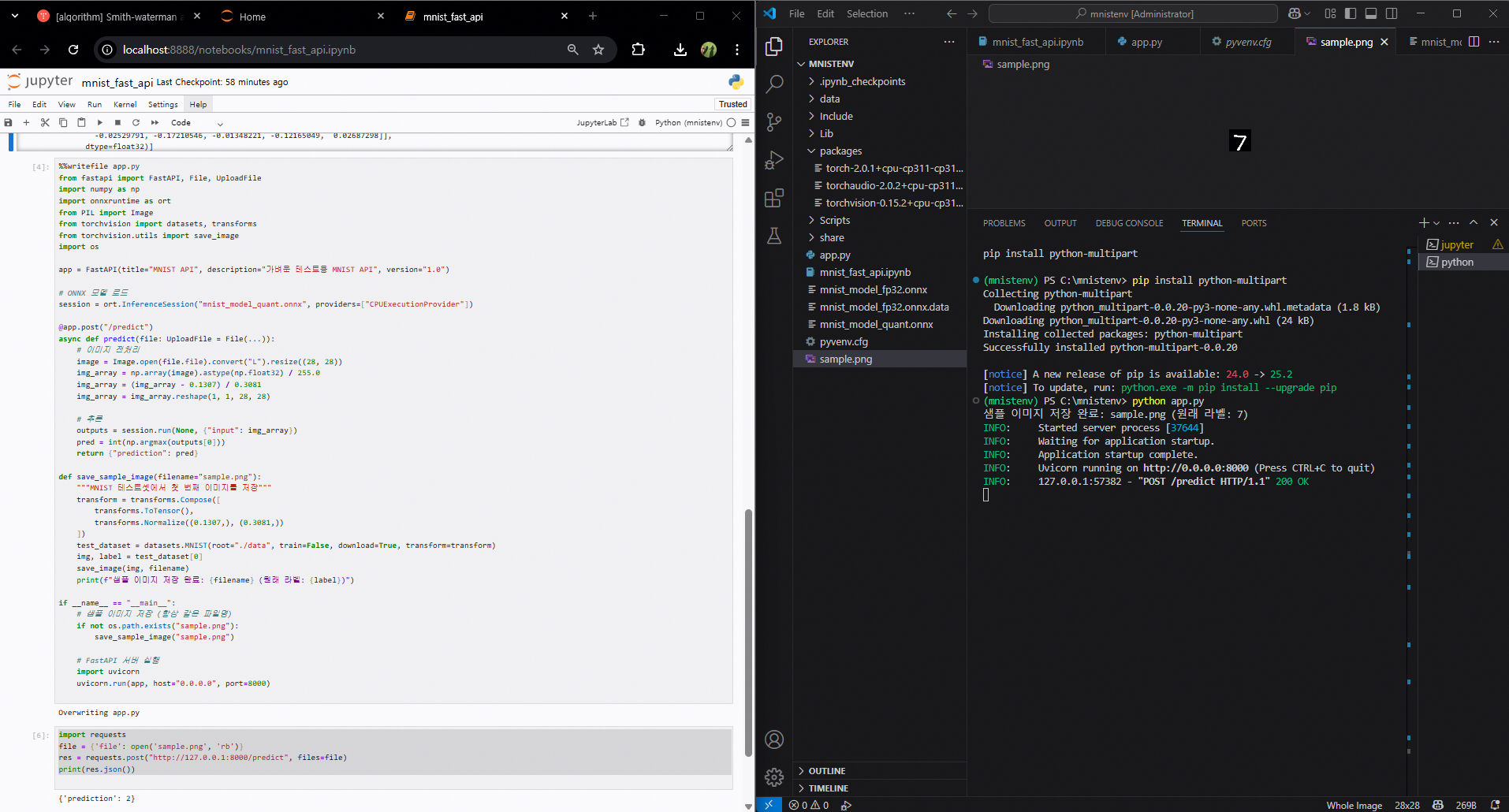Open Source Control in the activity bar
1509x812 pixels.
pyautogui.click(x=774, y=122)
